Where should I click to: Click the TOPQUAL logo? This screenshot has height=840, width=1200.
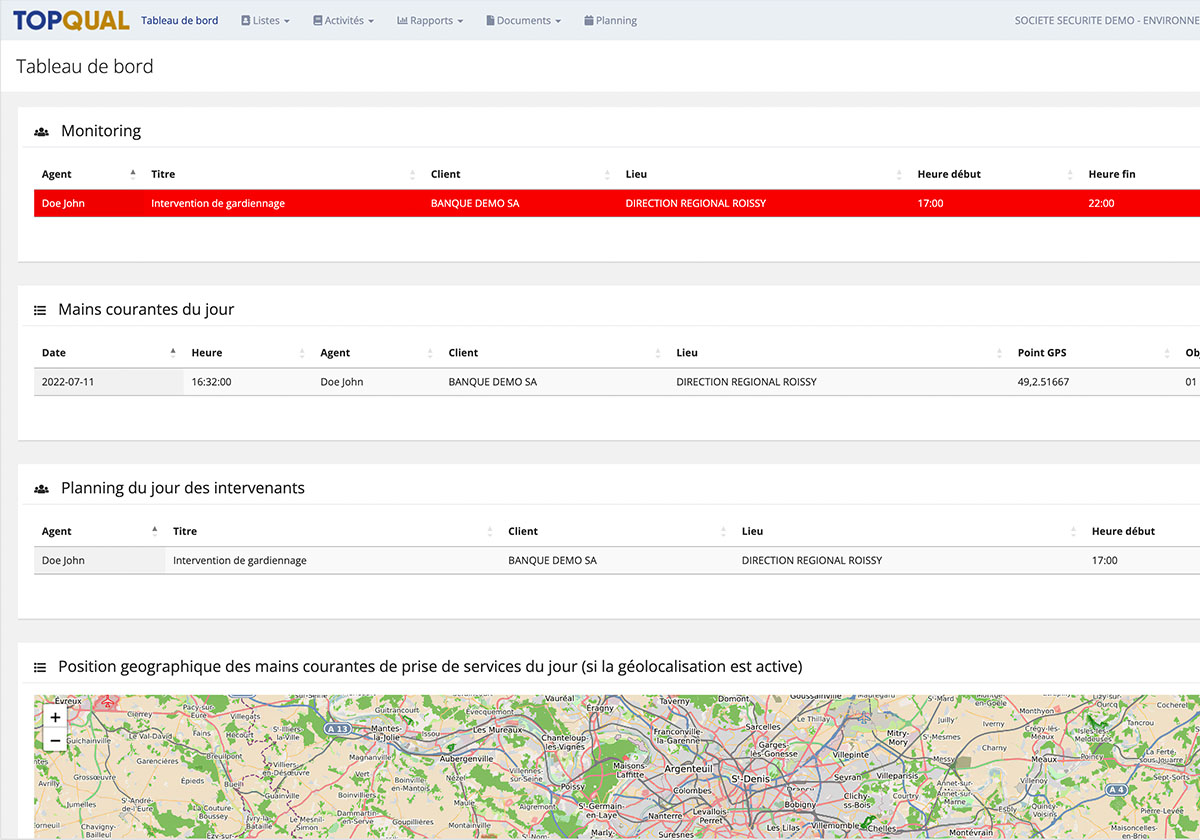(x=71, y=20)
